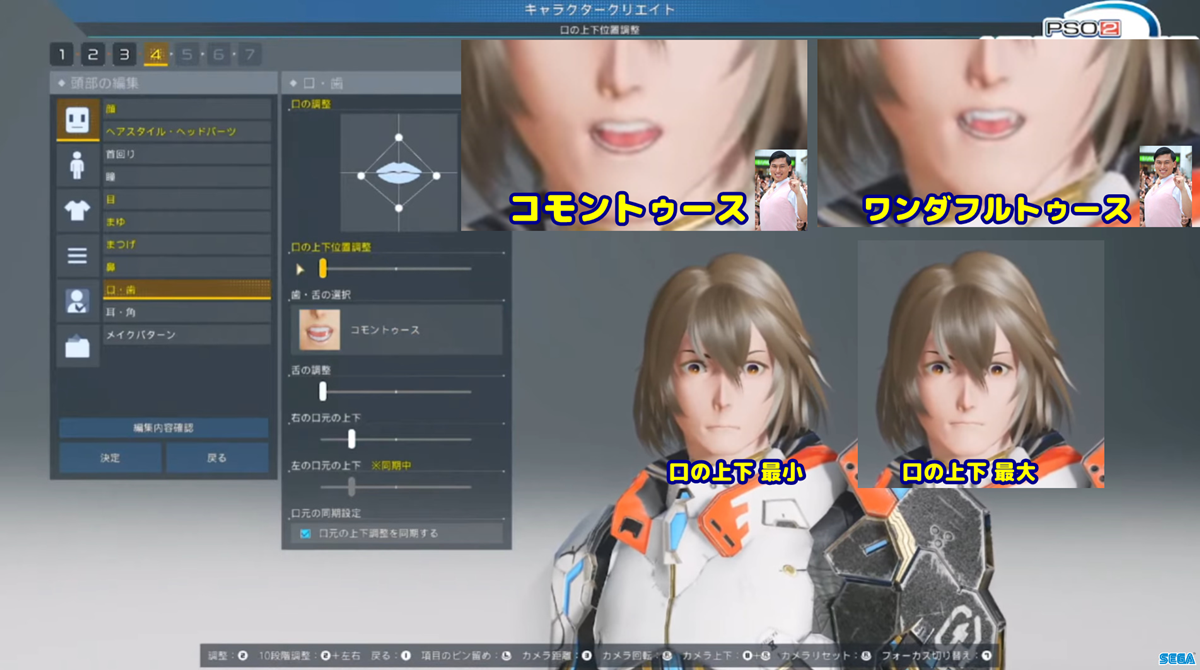The width and height of the screenshot is (1200, 670).
Task: Click bottom handle of mouth shape adjuster
Action: click(x=399, y=208)
